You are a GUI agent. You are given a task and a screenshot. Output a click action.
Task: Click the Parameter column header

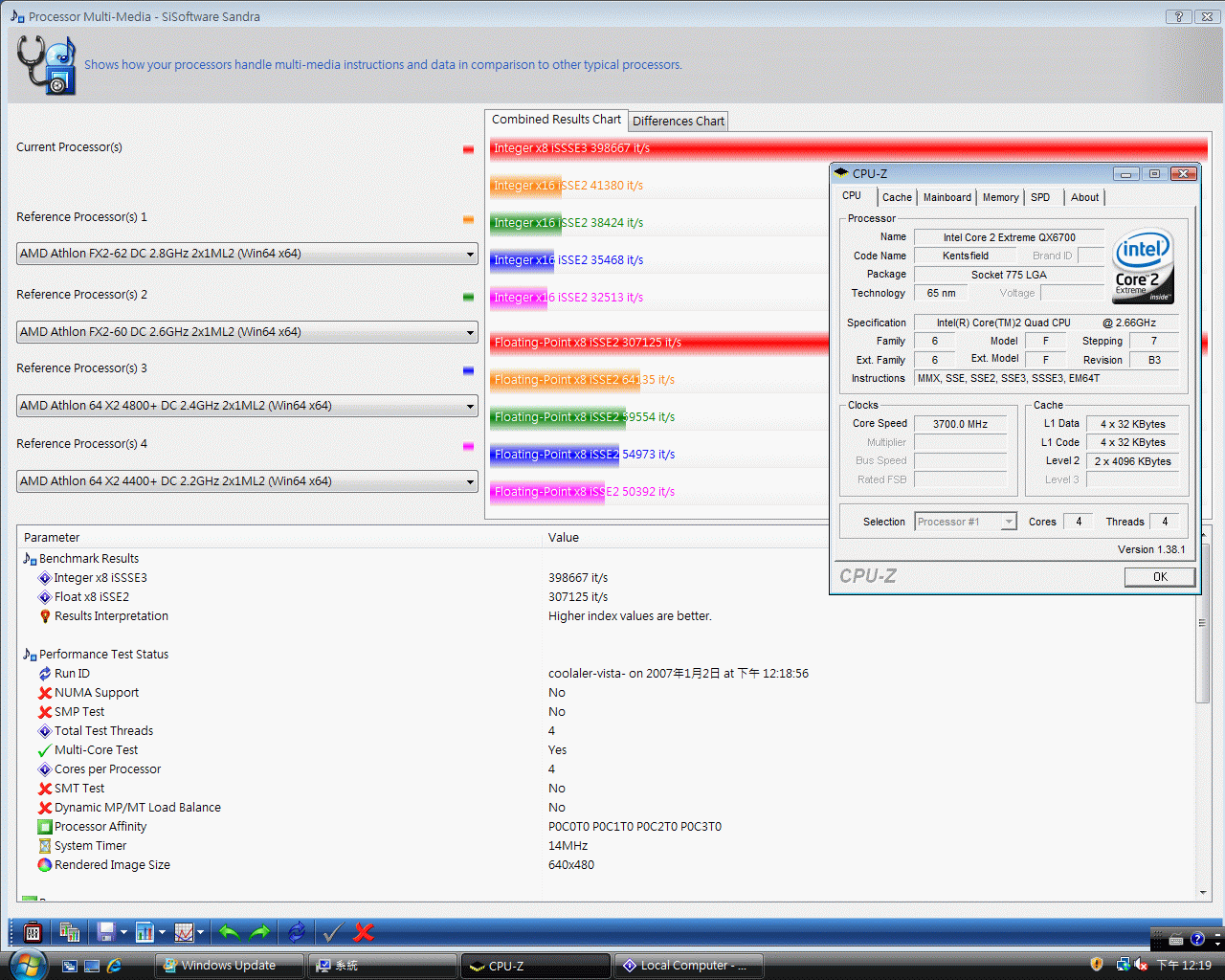278,538
